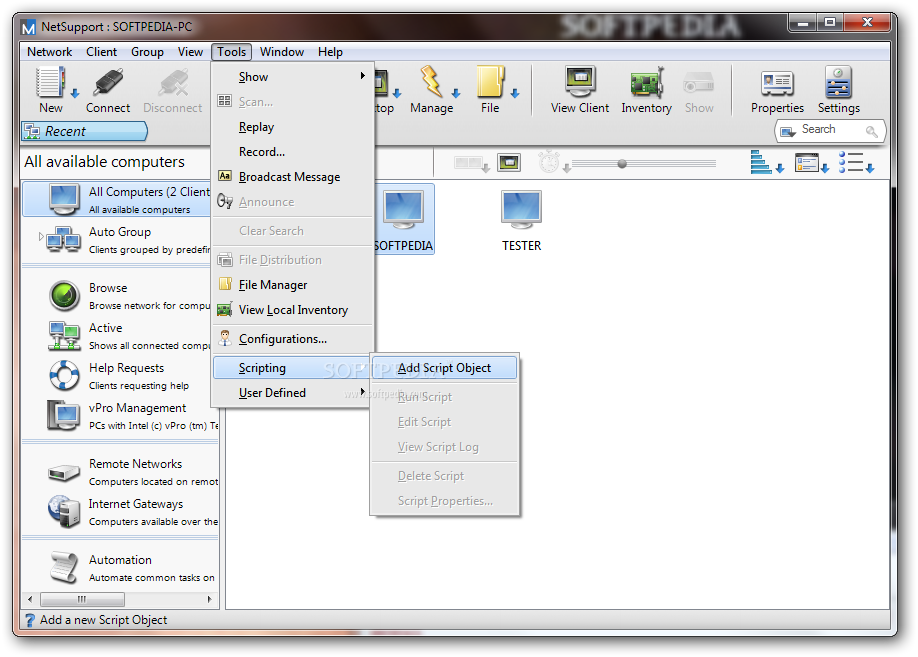Image resolution: width=918 pixels, height=657 pixels.
Task: Click the help question mark status icon
Action: pyautogui.click(x=30, y=620)
